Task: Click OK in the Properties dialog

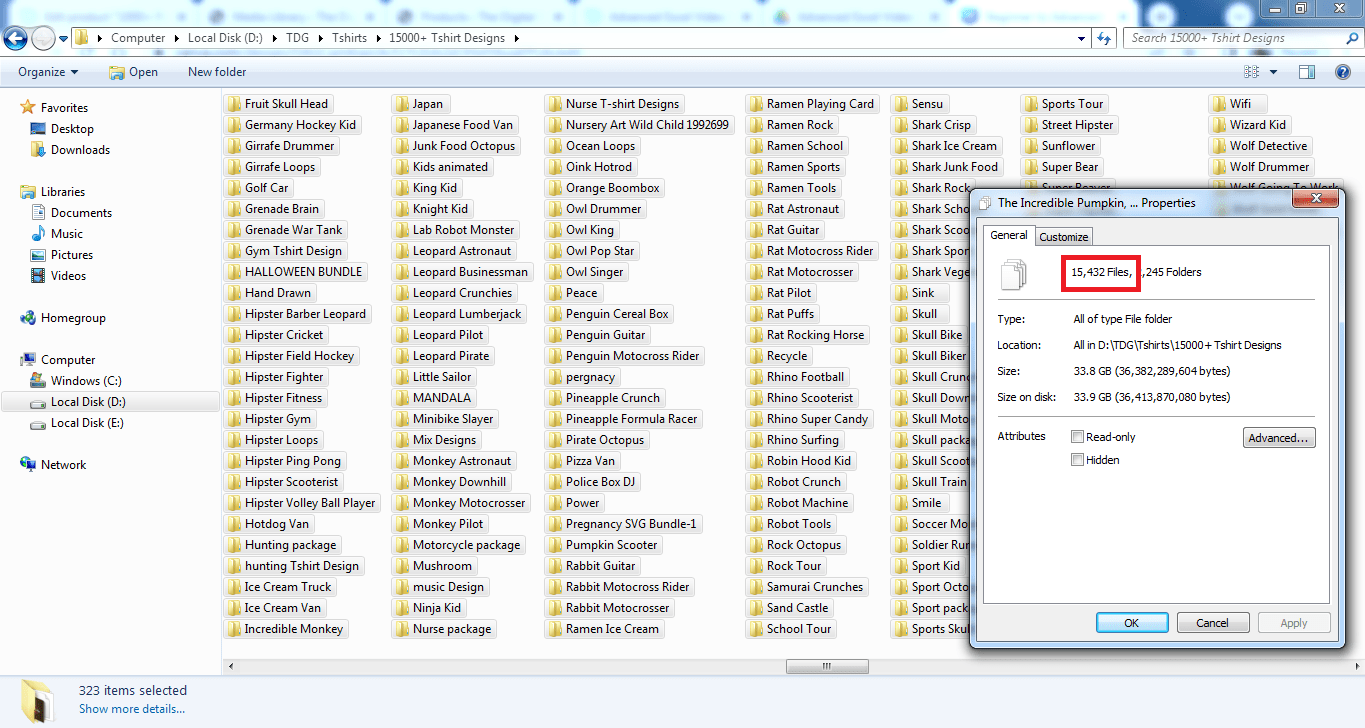Action: 1132,623
